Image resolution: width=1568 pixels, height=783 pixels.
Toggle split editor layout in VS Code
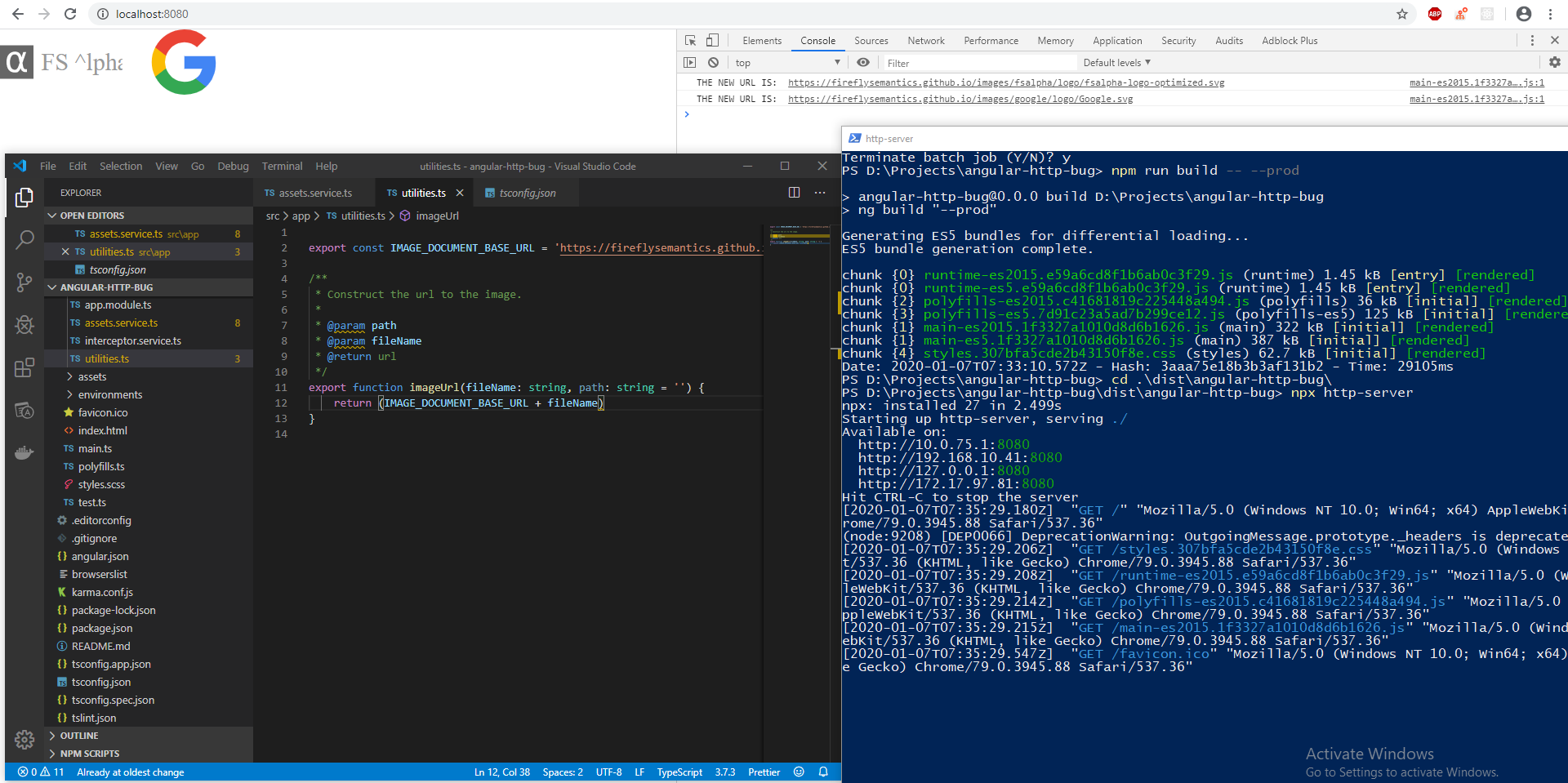[x=794, y=192]
